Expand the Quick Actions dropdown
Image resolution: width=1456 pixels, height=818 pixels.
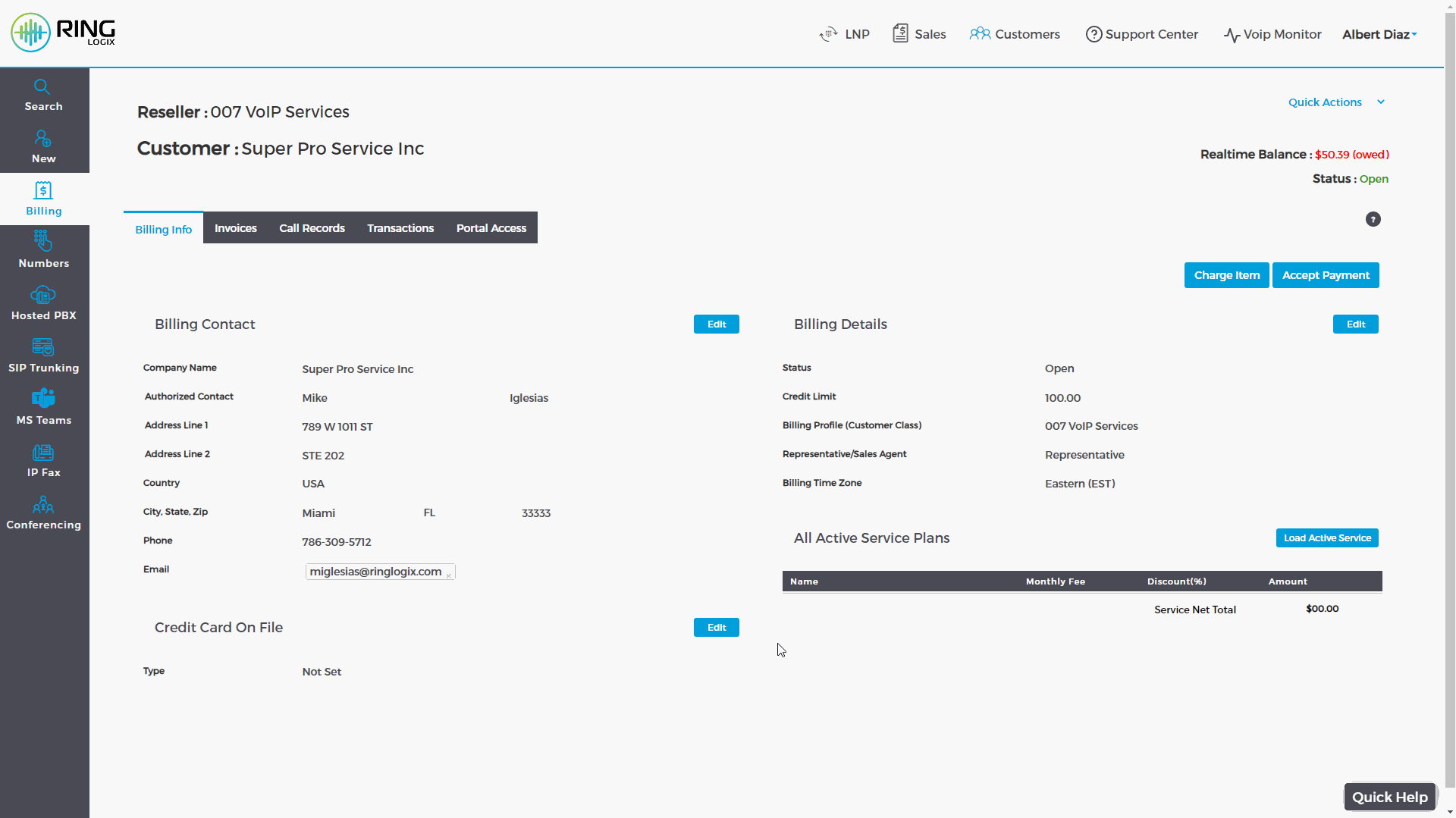[x=1337, y=102]
